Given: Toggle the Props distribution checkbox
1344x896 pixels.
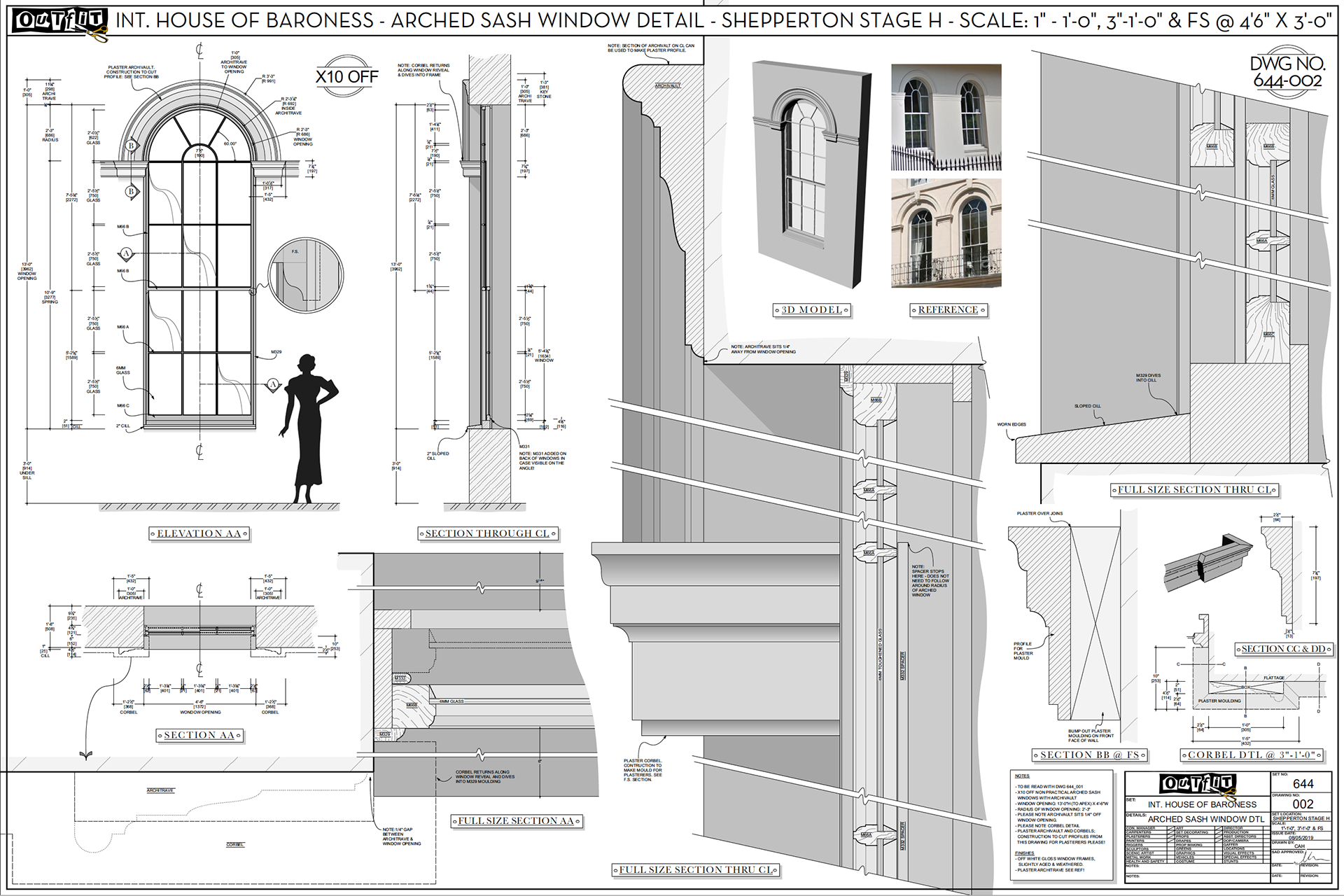Looking at the screenshot, I should pos(1219,836).
